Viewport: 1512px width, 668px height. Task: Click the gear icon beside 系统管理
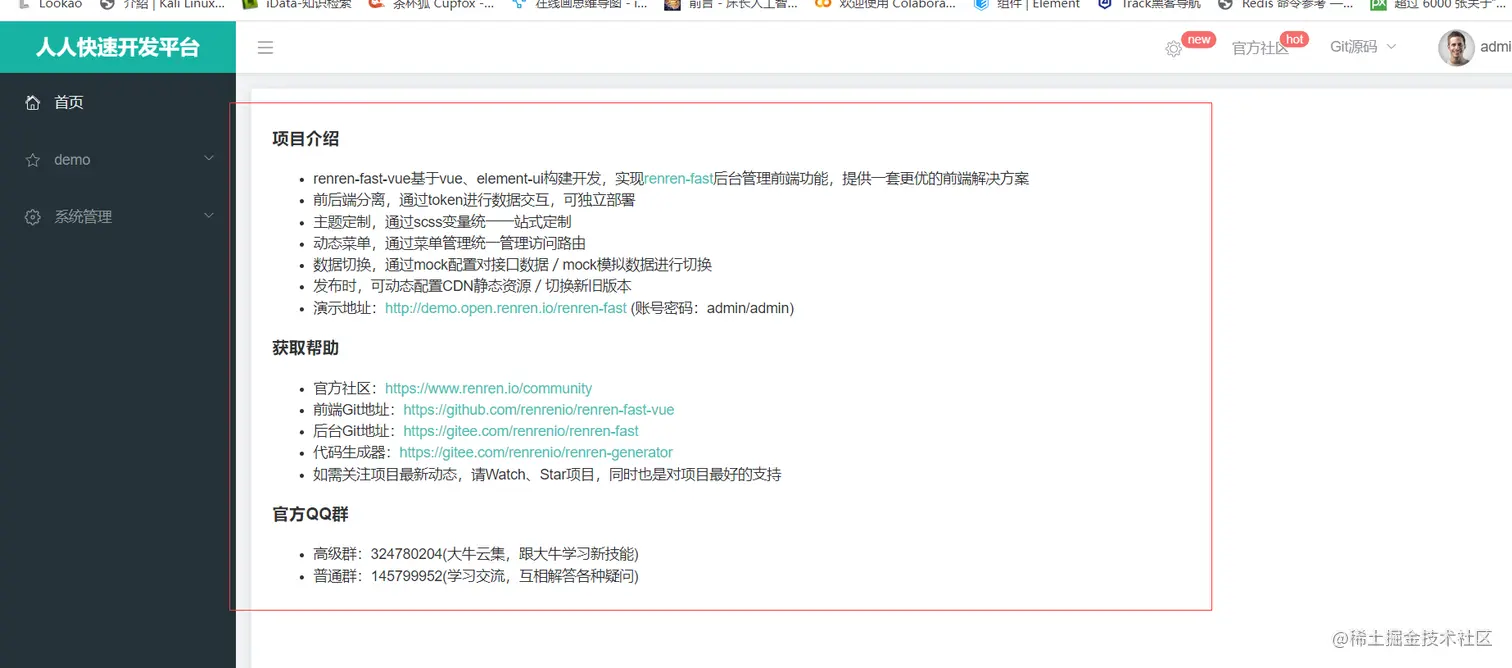point(33,217)
